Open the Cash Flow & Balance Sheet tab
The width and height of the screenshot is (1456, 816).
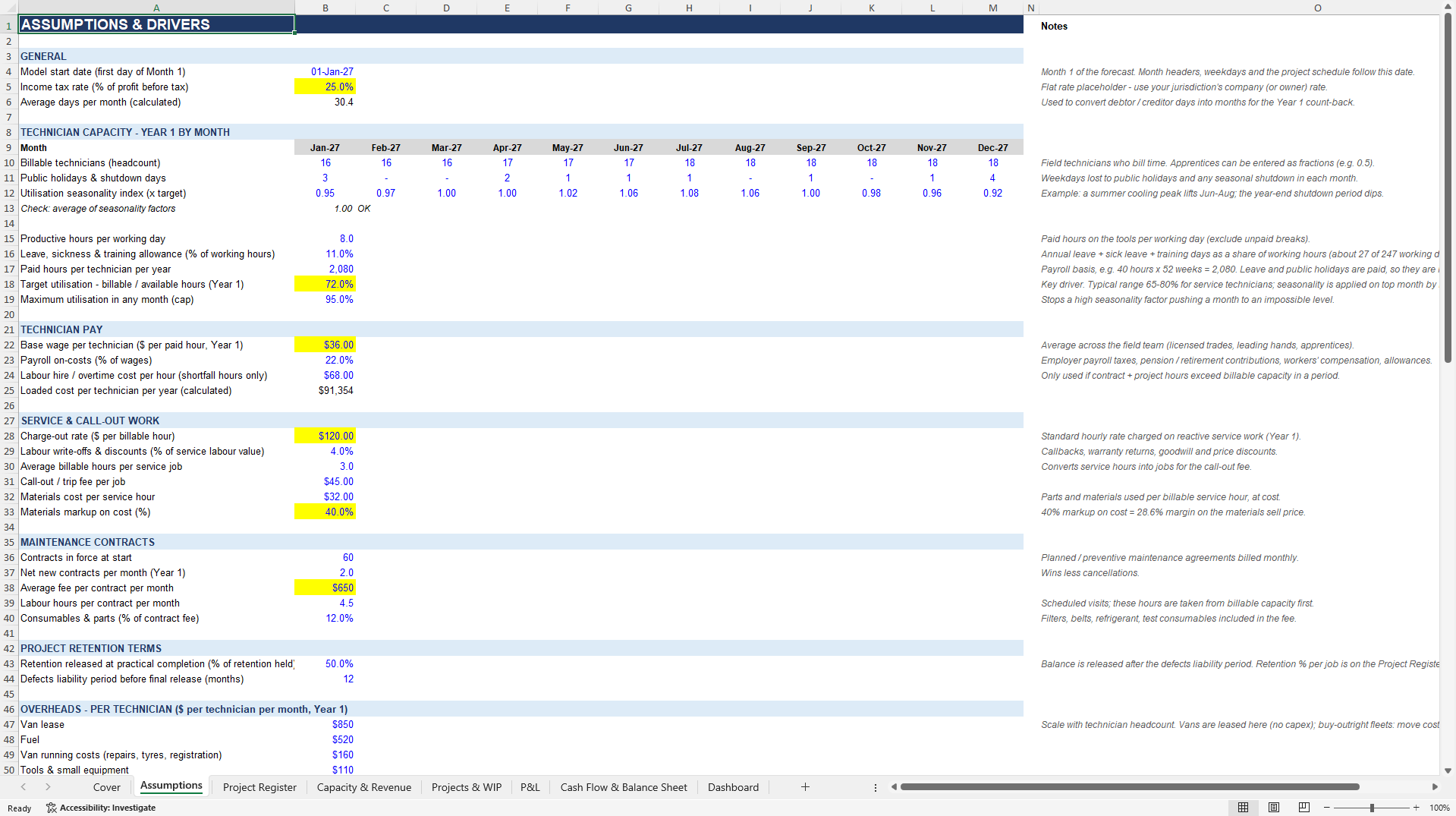point(624,787)
